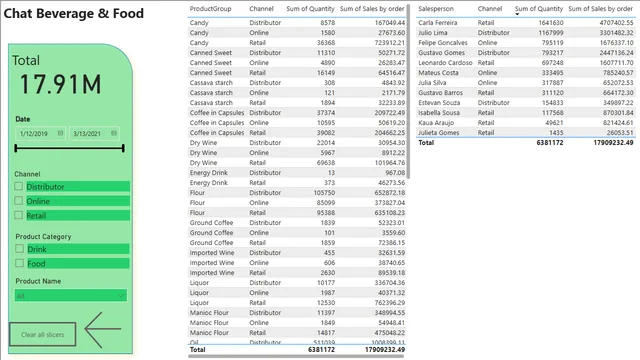Click the Manioc Flour Retail row
Viewport: 640px width, 360px height.
click(297, 333)
